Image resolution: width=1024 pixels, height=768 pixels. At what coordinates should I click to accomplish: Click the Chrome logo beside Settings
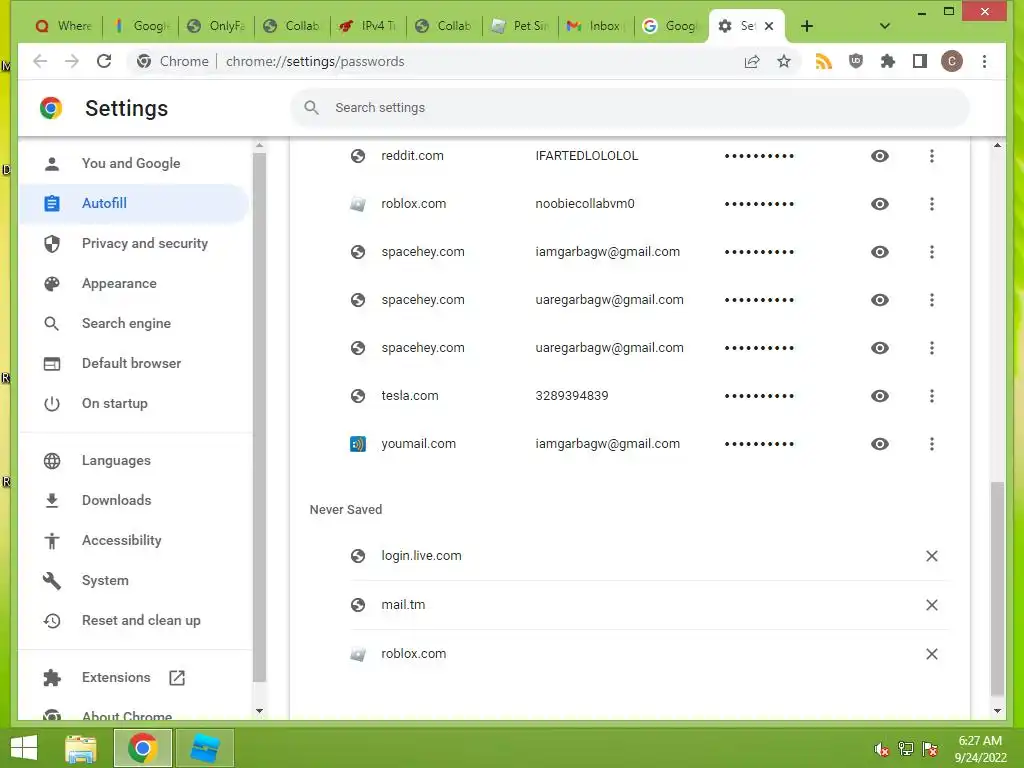pyautogui.click(x=51, y=108)
